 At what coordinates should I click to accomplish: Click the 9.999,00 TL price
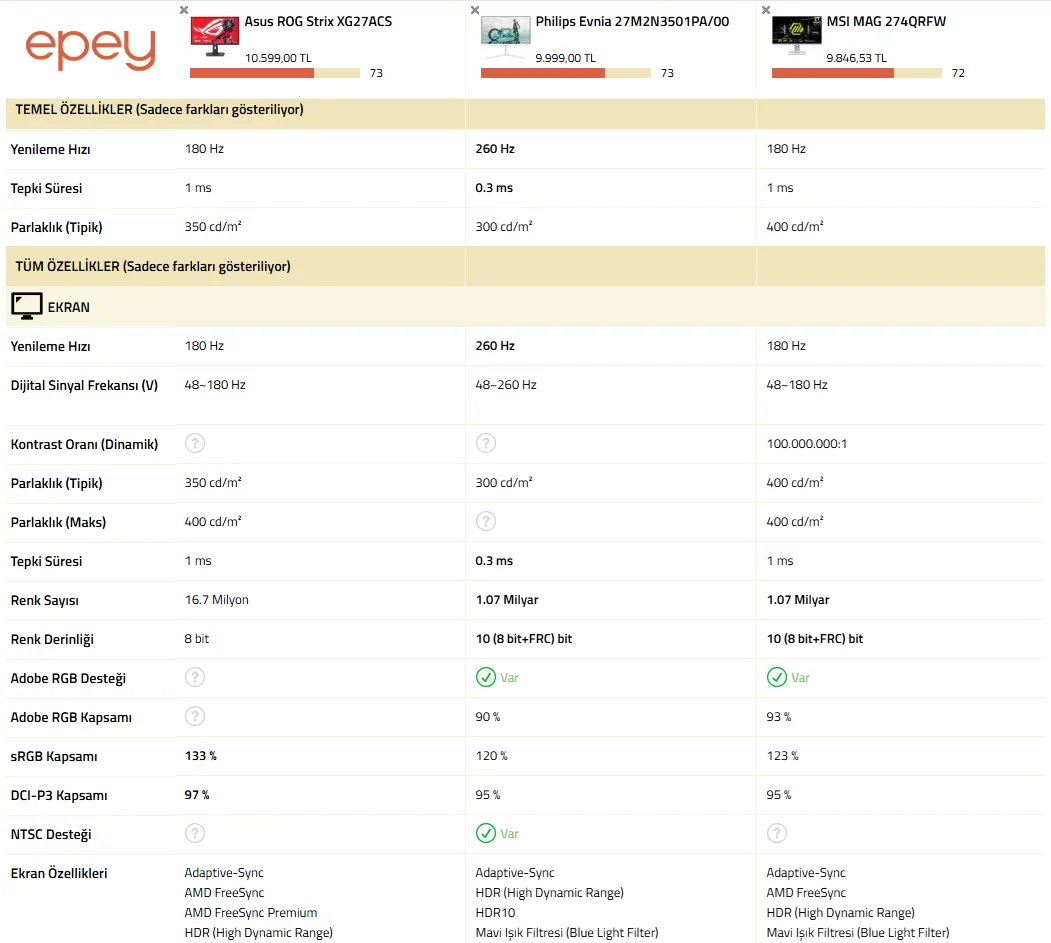pyautogui.click(x=565, y=58)
